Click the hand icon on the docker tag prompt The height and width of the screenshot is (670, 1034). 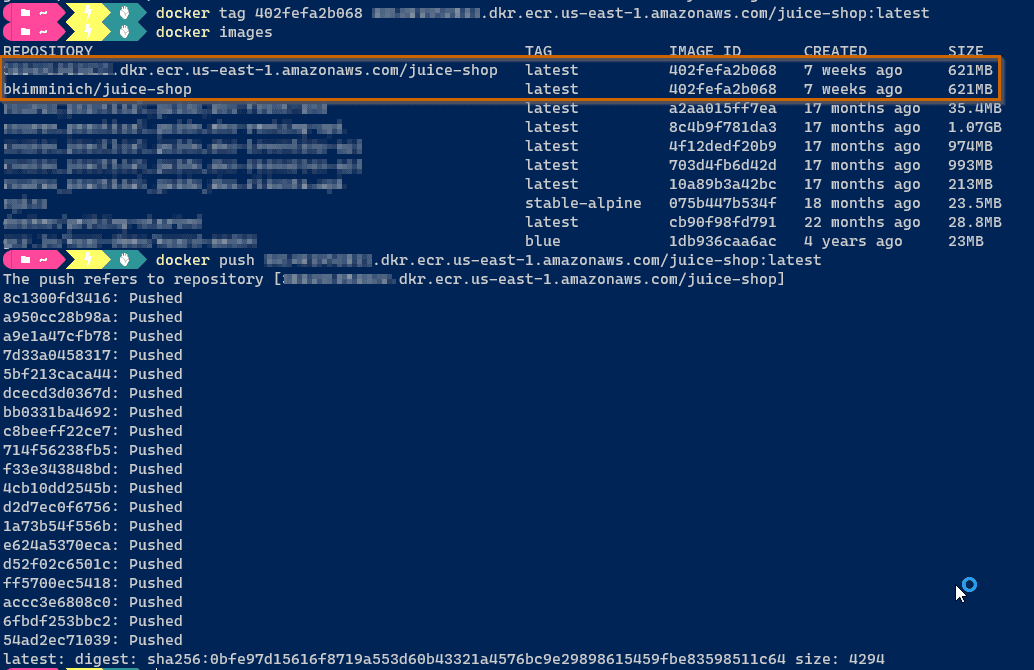point(125,13)
